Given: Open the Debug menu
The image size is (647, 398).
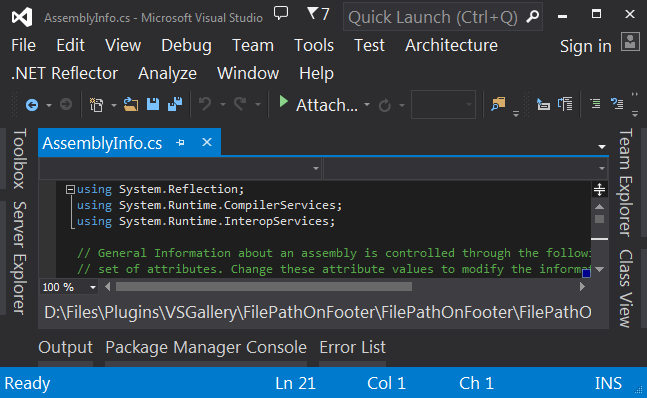Looking at the screenshot, I should coord(186,45).
